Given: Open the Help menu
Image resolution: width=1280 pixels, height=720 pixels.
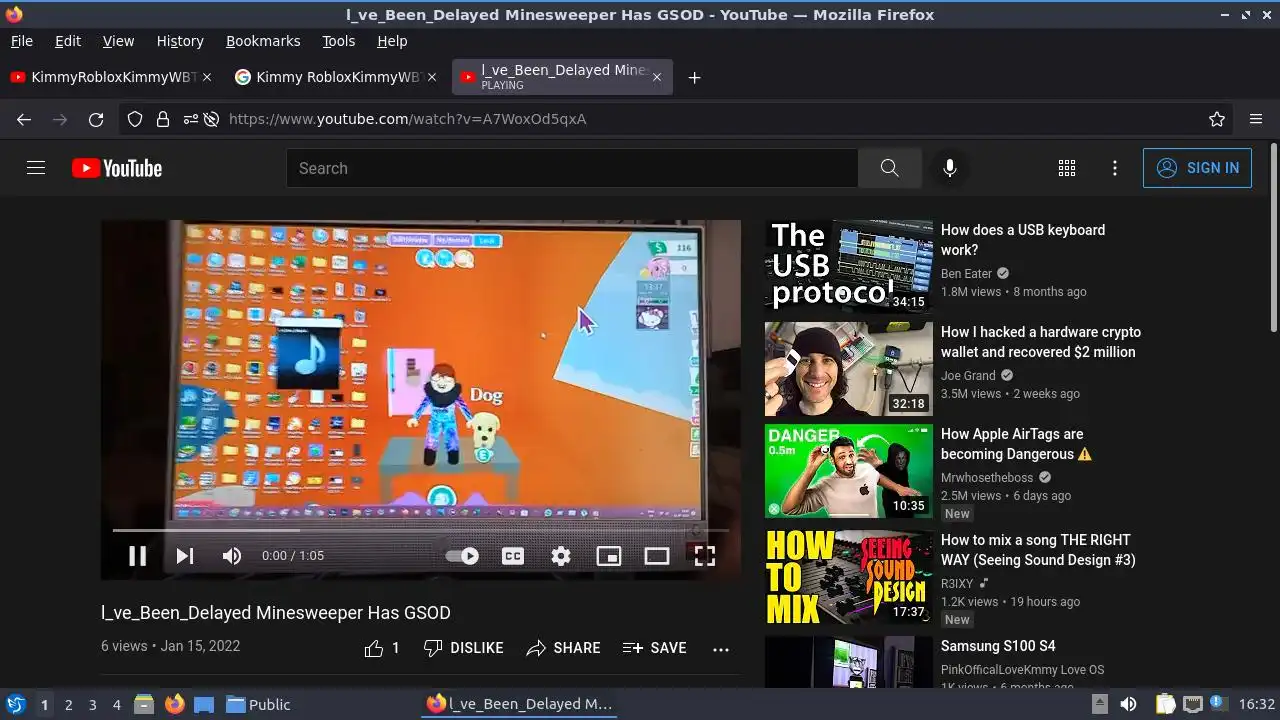Looking at the screenshot, I should pos(392,41).
